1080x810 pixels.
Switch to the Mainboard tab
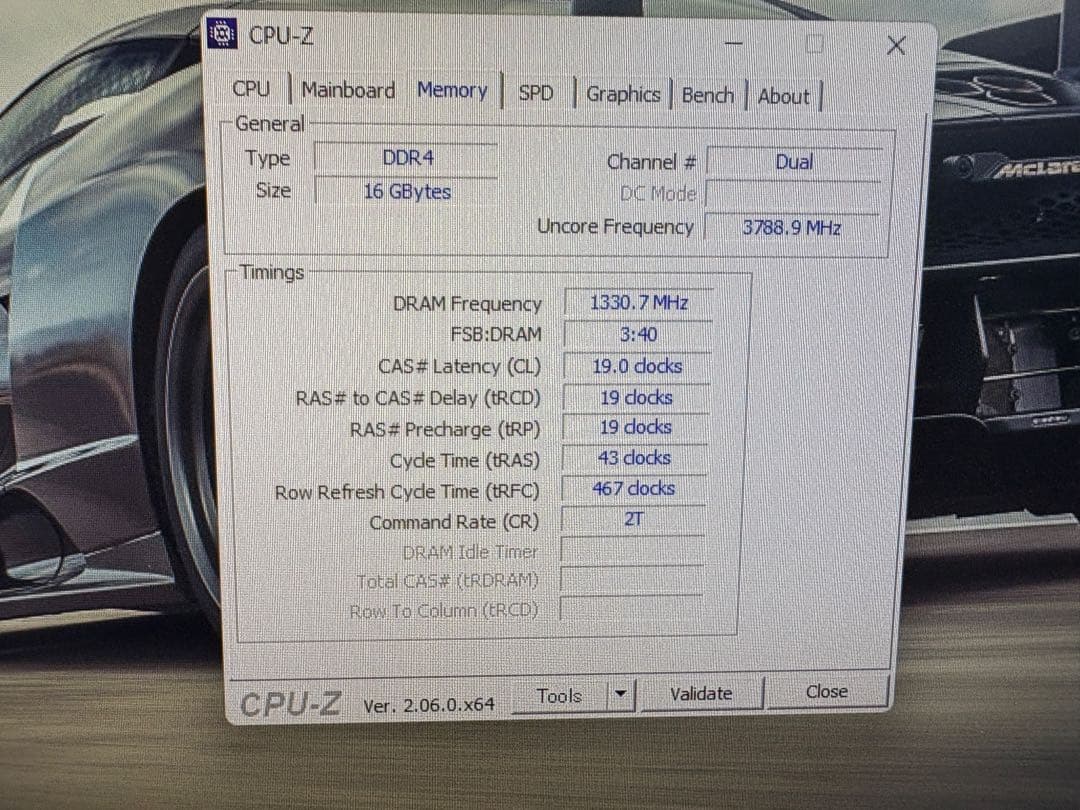(x=347, y=90)
